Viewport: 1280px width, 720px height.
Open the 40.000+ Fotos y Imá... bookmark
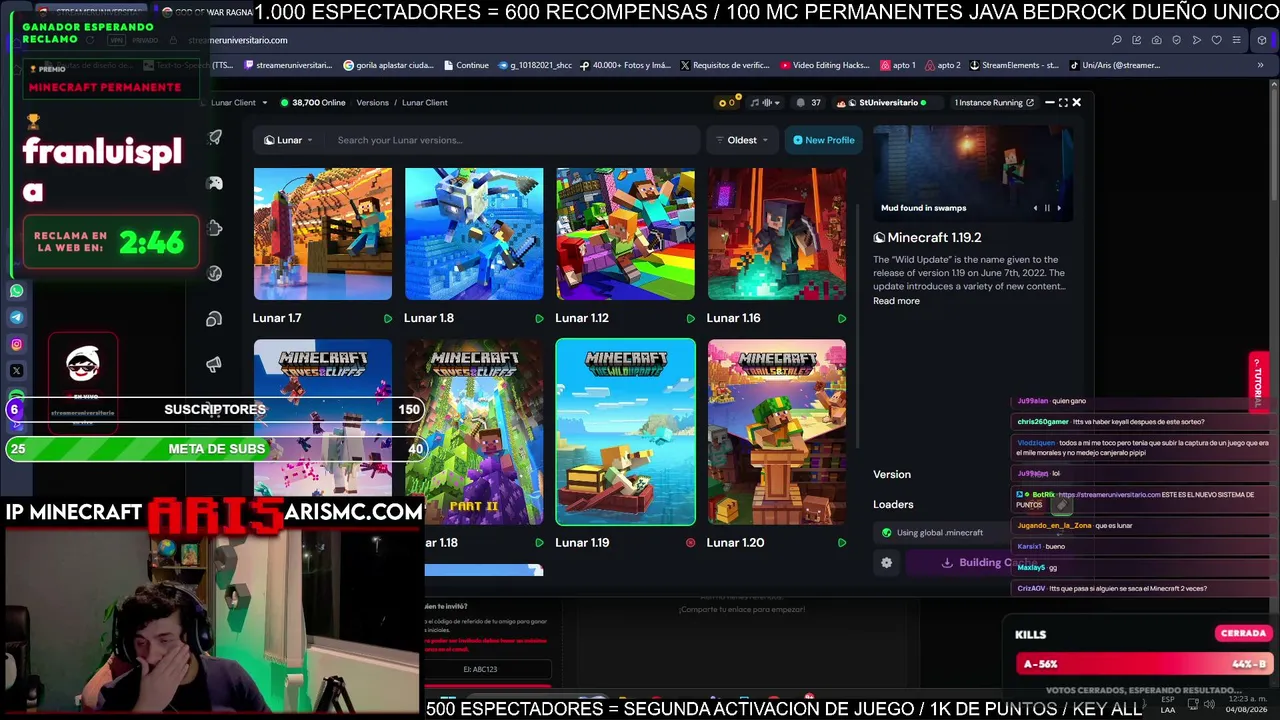click(625, 65)
